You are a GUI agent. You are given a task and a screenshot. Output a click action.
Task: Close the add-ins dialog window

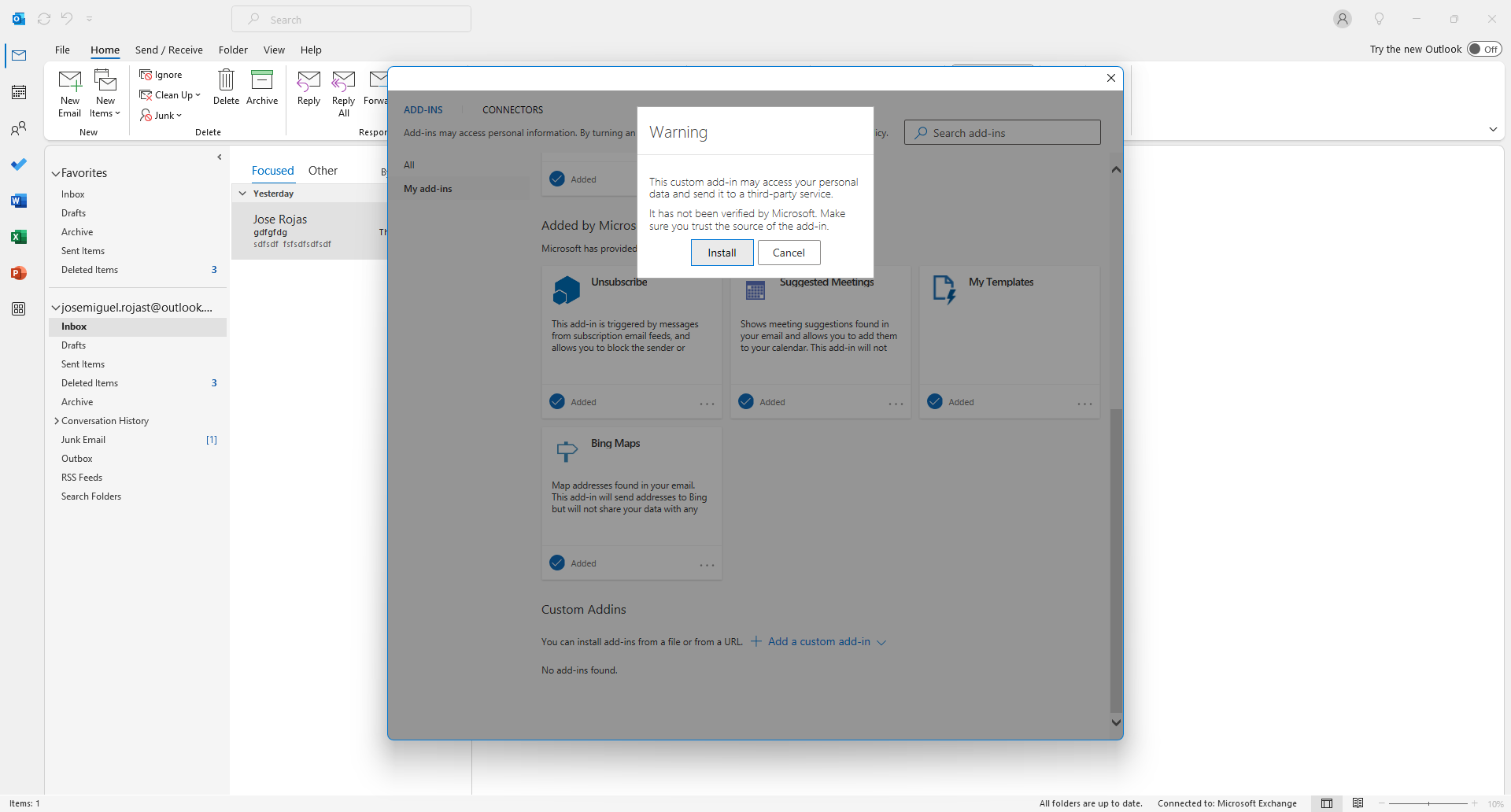(x=1110, y=78)
